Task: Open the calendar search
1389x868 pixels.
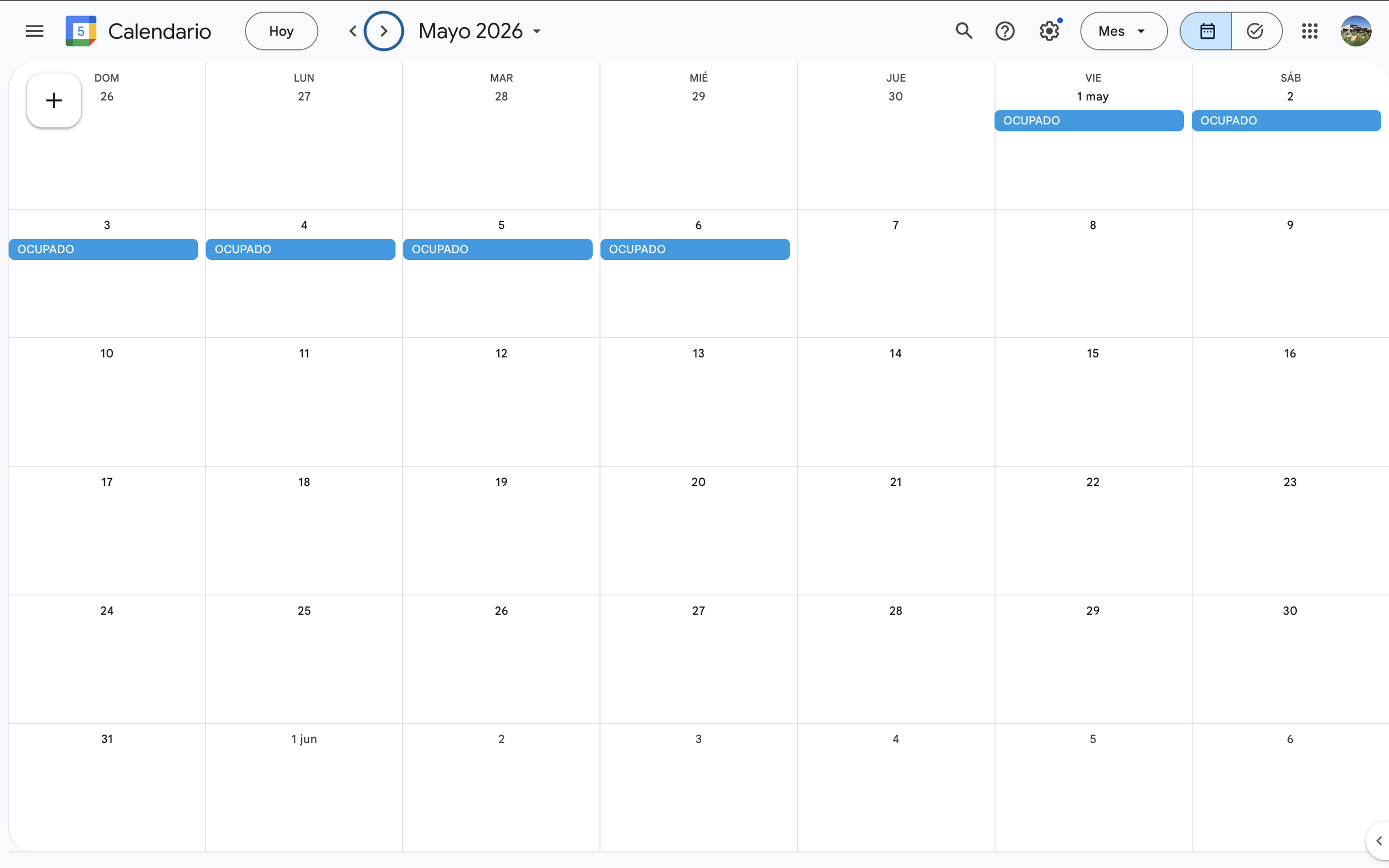Action: 963,31
